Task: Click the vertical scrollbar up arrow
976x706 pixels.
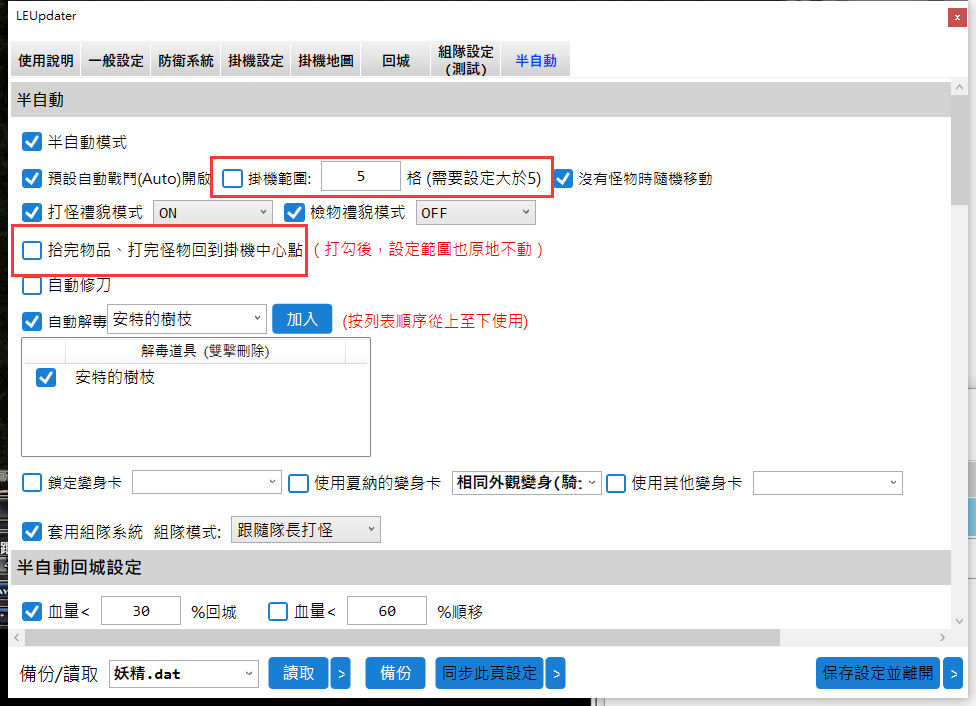Action: pyautogui.click(x=959, y=88)
